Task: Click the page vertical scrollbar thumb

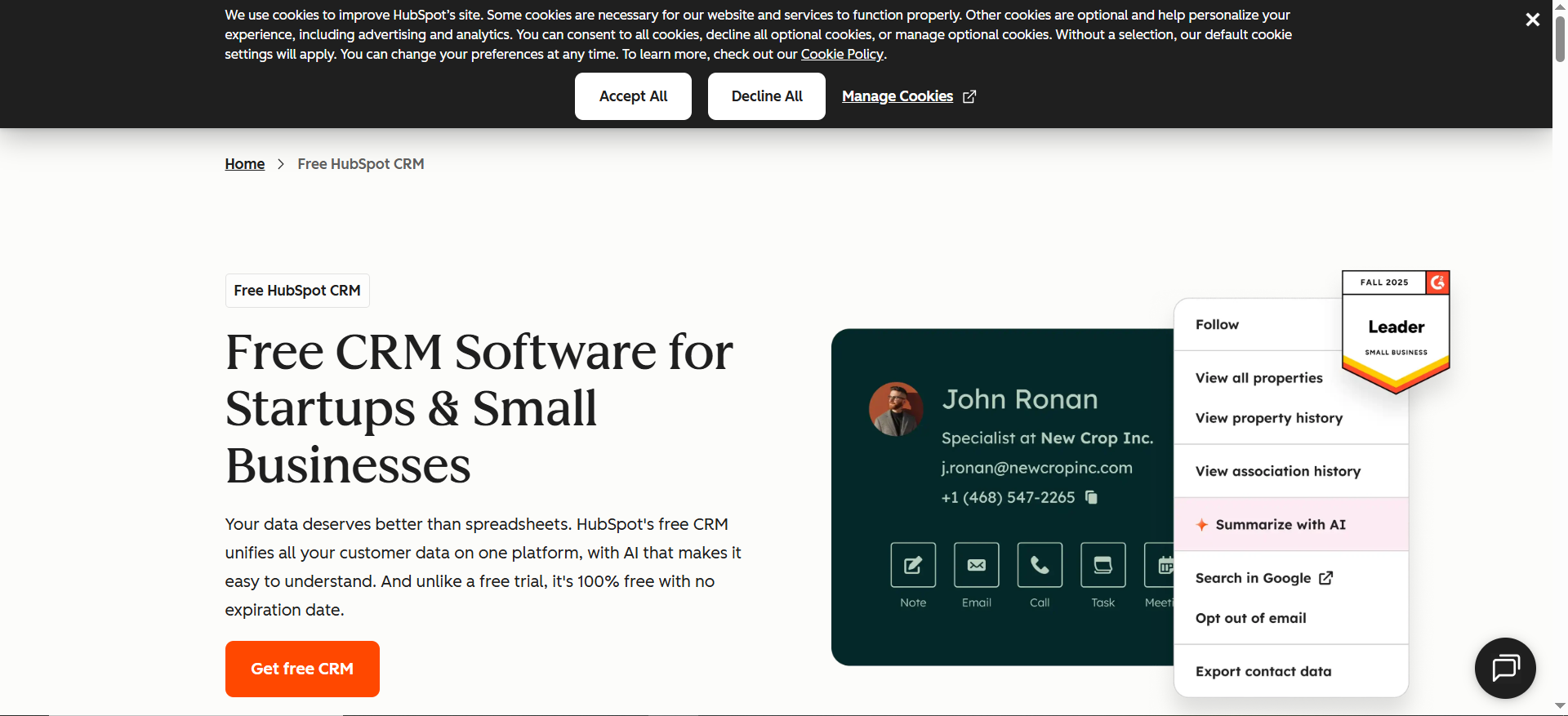Action: [1560, 38]
